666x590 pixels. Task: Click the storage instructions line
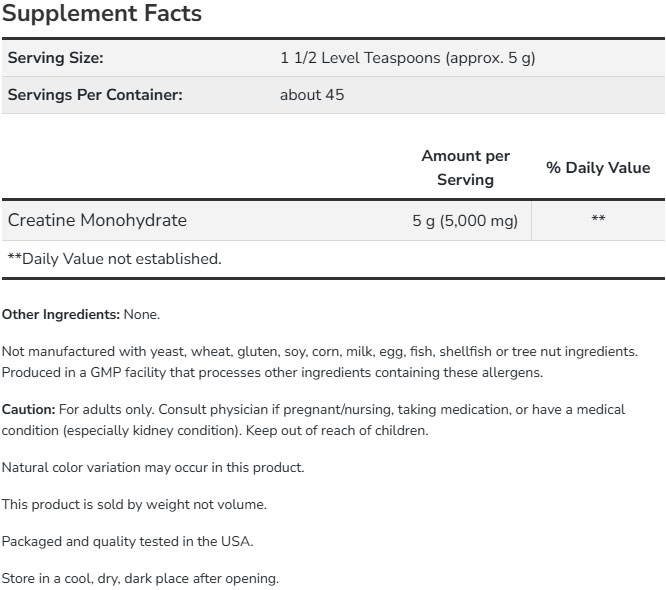pyautogui.click(x=140, y=578)
